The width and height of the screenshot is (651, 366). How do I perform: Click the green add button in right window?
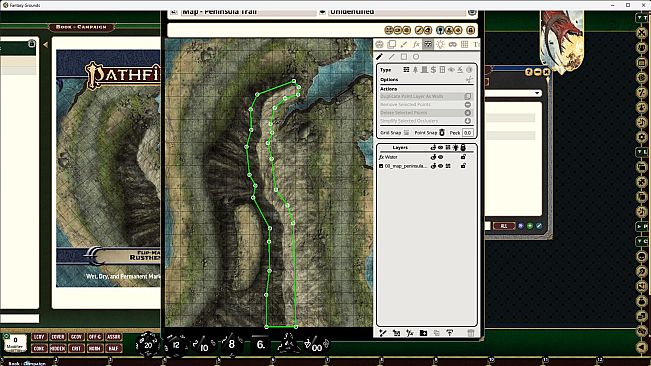(x=530, y=226)
